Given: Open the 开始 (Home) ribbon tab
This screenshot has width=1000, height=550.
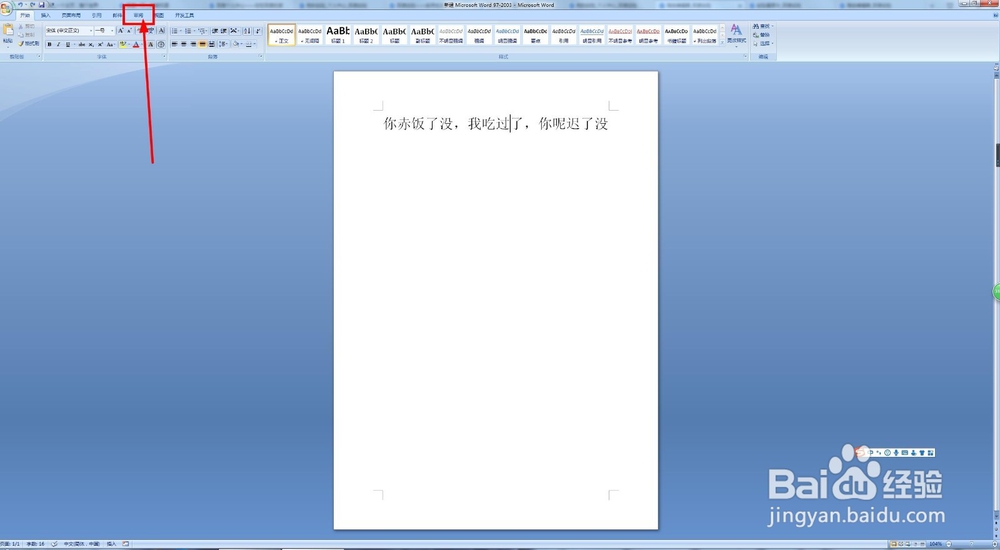Looking at the screenshot, I should tap(25, 15).
